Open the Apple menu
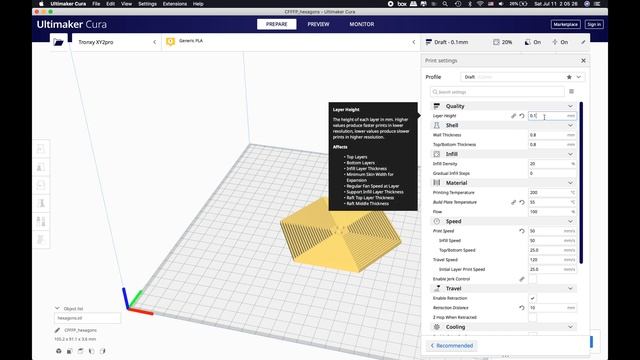640x360 pixels. coord(41,4)
